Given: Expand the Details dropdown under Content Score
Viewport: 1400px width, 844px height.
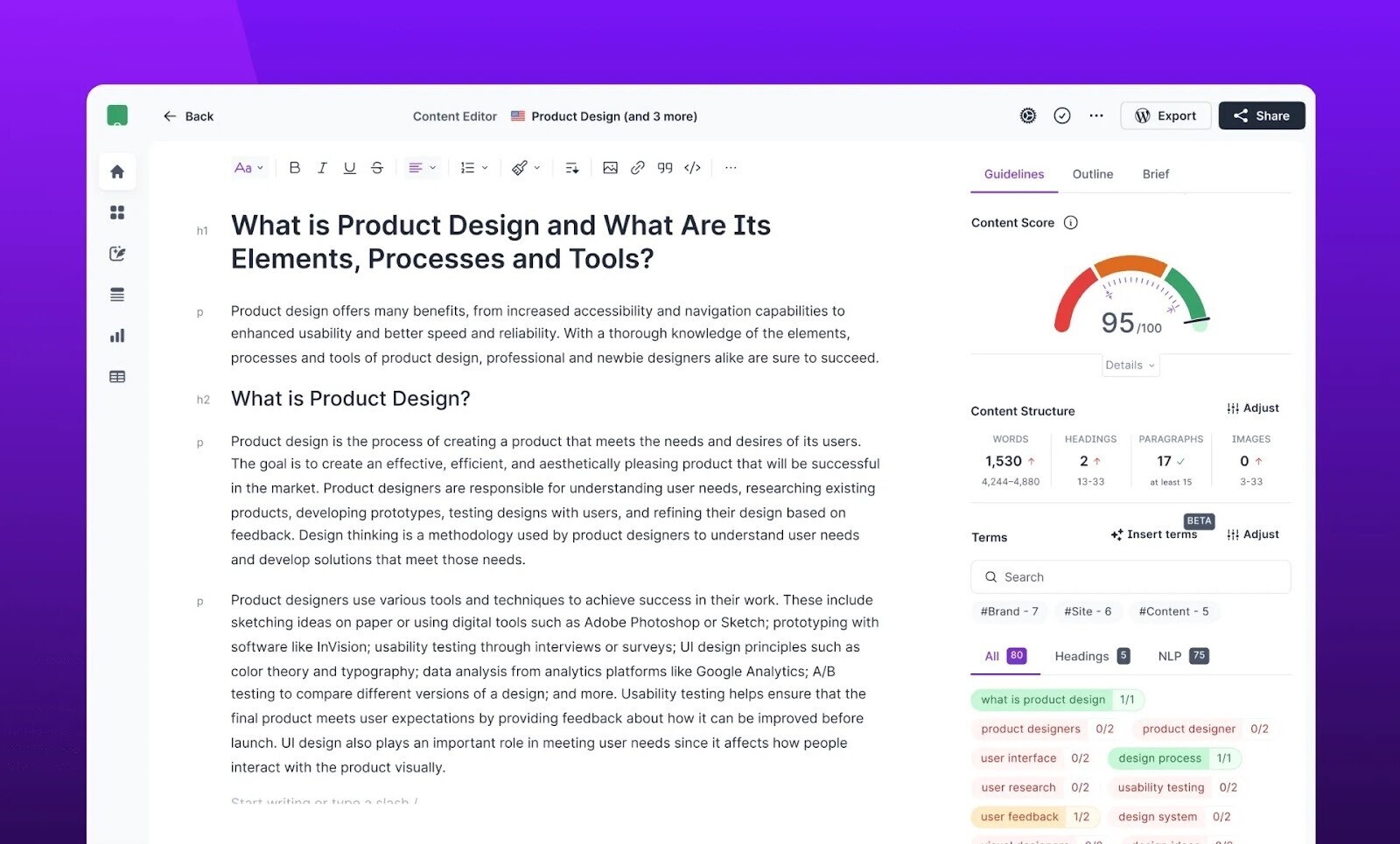Looking at the screenshot, I should click(1130, 365).
